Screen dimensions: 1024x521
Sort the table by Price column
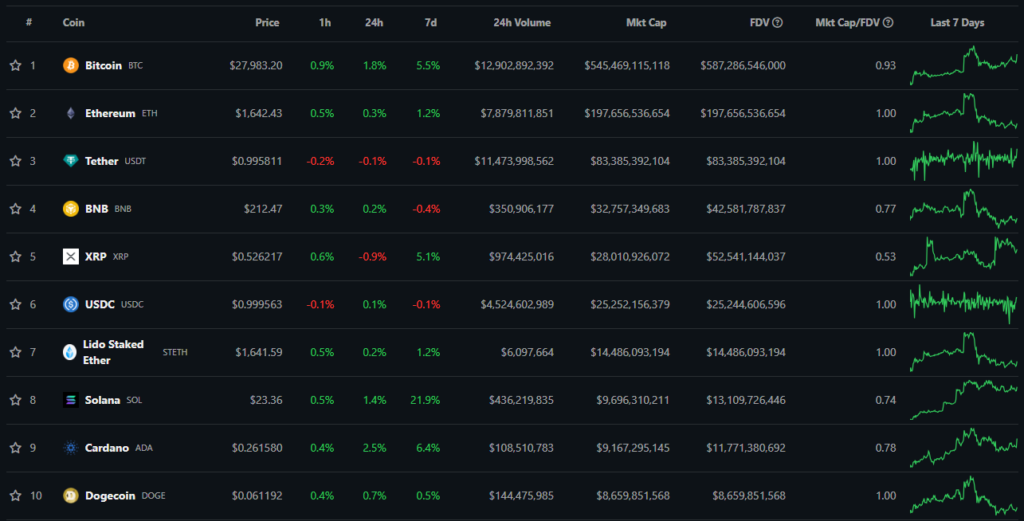tap(267, 22)
